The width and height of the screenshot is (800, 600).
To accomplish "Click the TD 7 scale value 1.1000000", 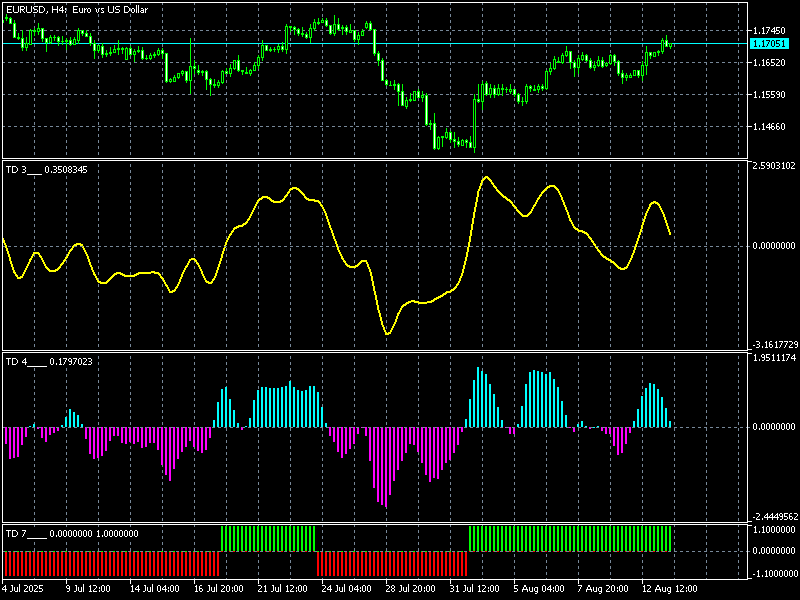I will (x=774, y=530).
